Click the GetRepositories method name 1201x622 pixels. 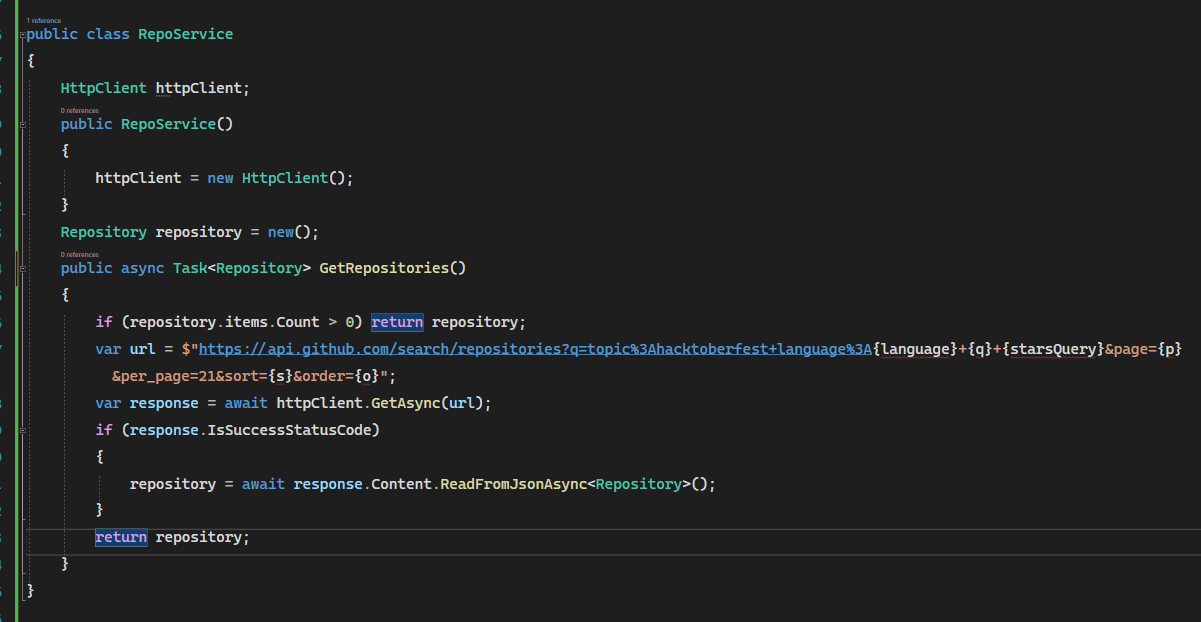pos(384,268)
